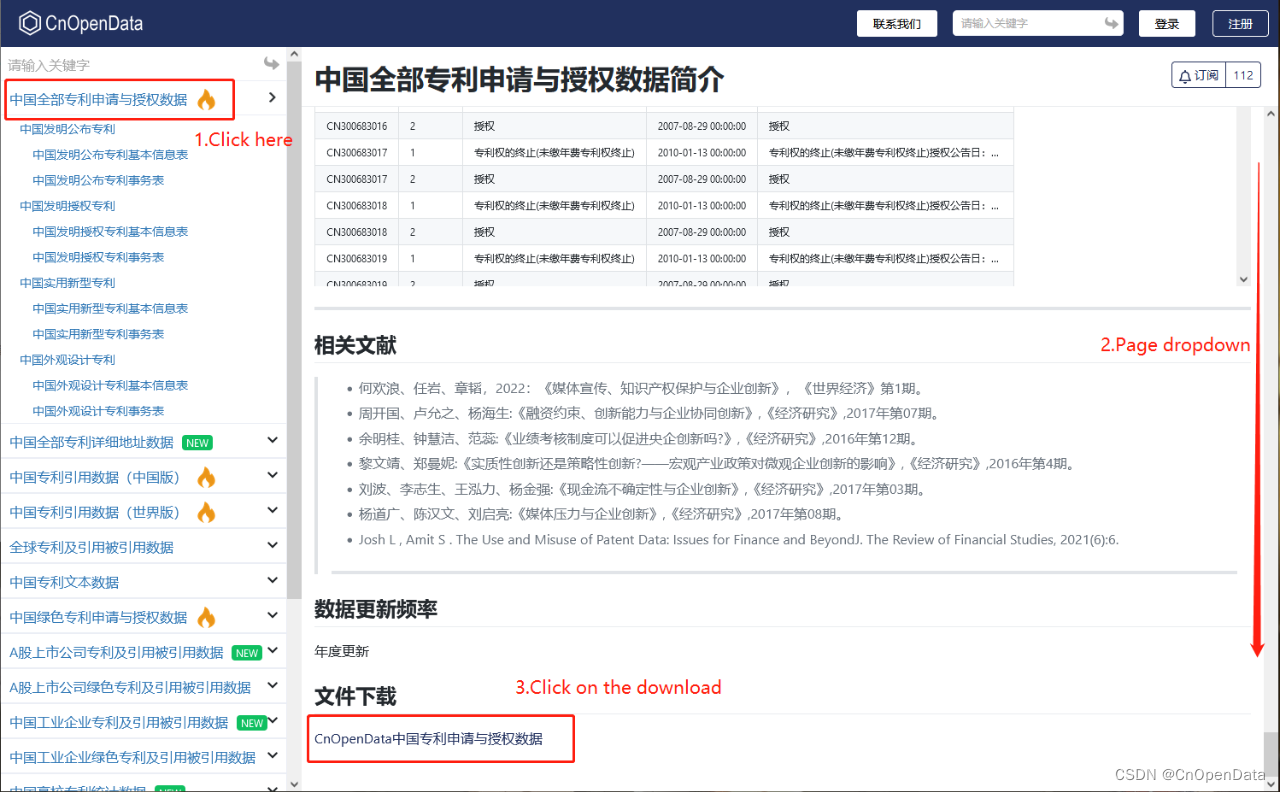Click NEW badge beside 中国全部专利详细地址数据
Screen dimensions: 1280x792
tap(197, 443)
